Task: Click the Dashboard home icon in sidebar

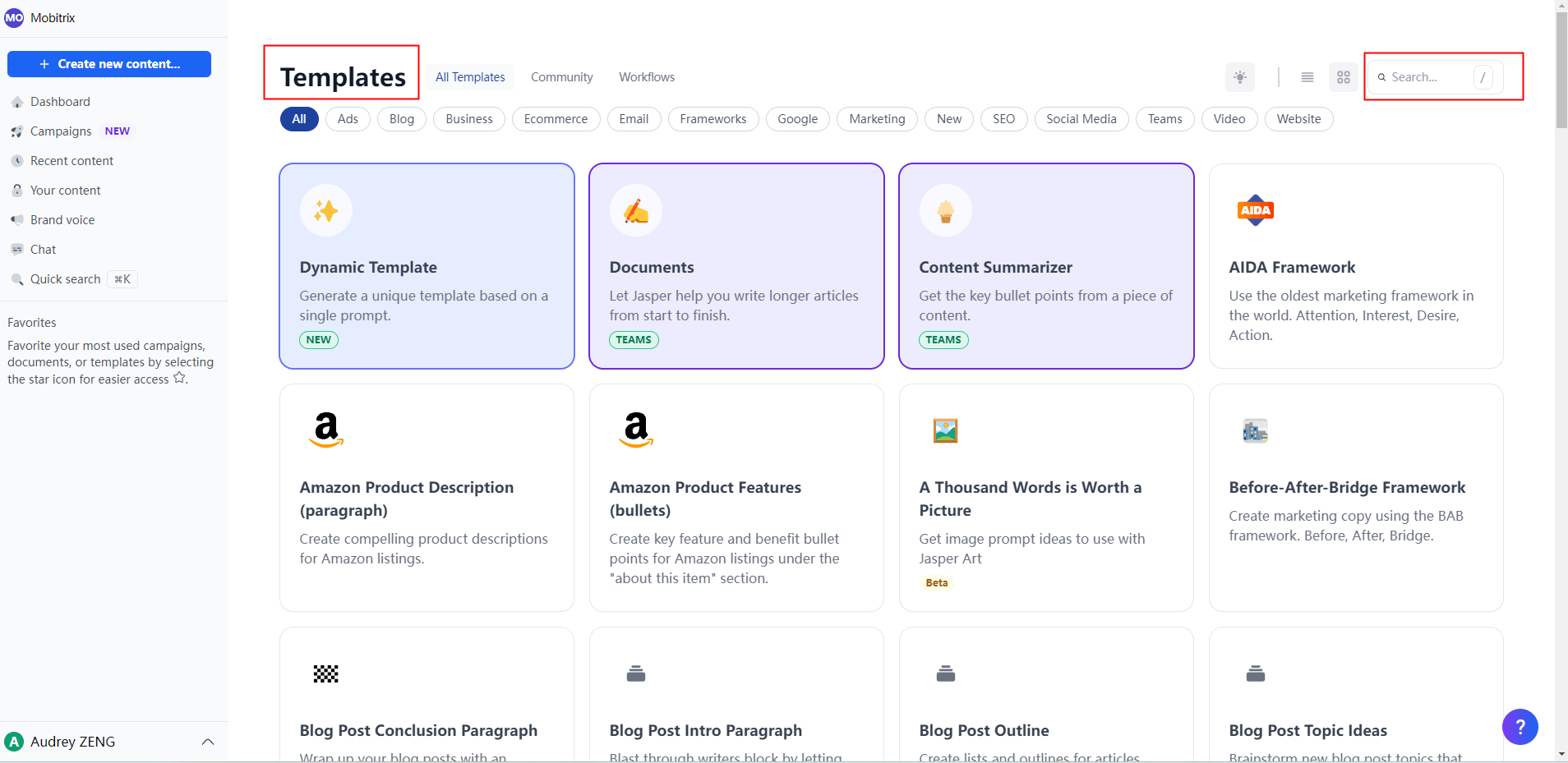Action: pos(16,102)
